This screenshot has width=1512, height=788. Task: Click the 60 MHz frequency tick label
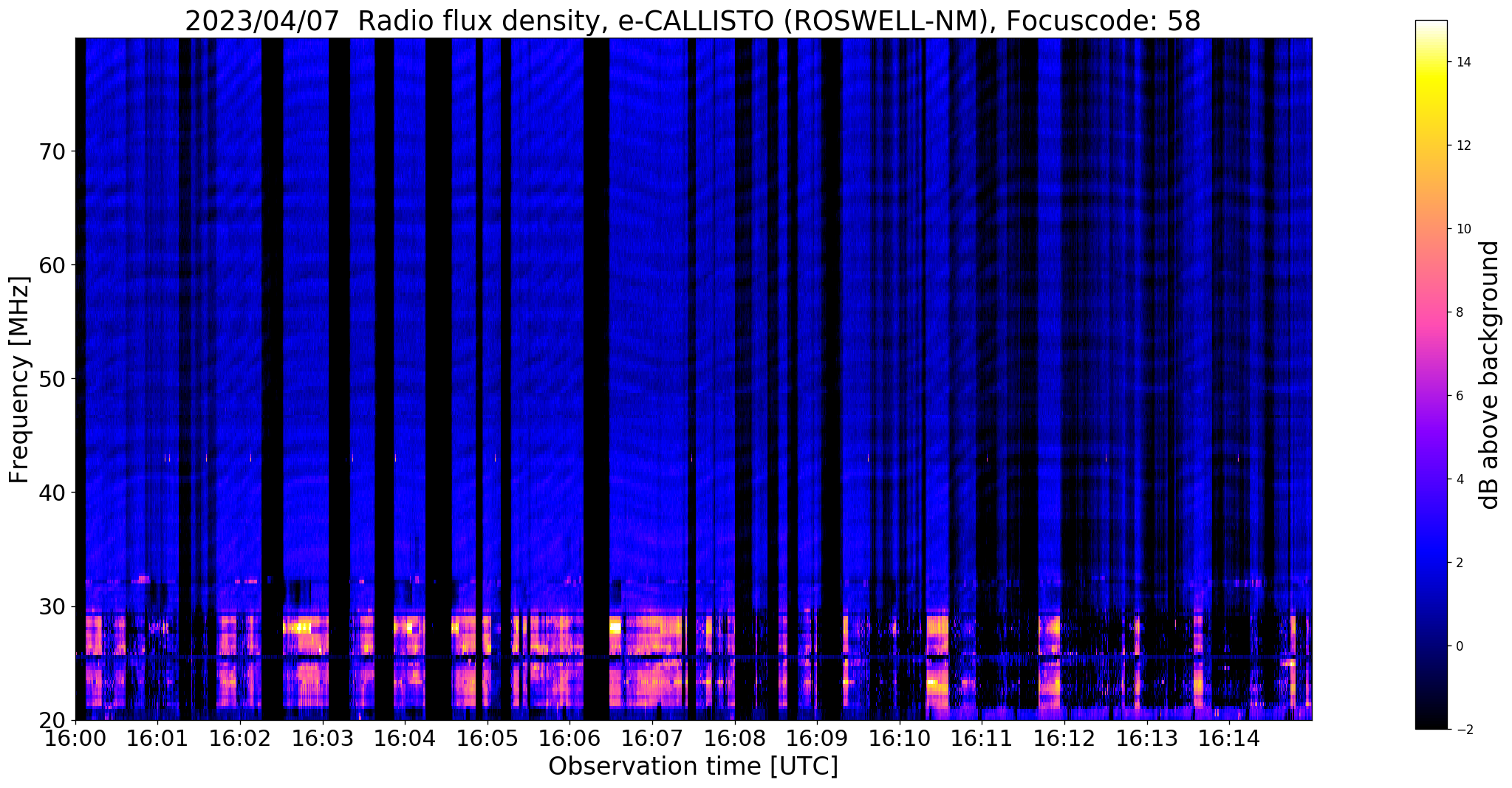[52, 265]
